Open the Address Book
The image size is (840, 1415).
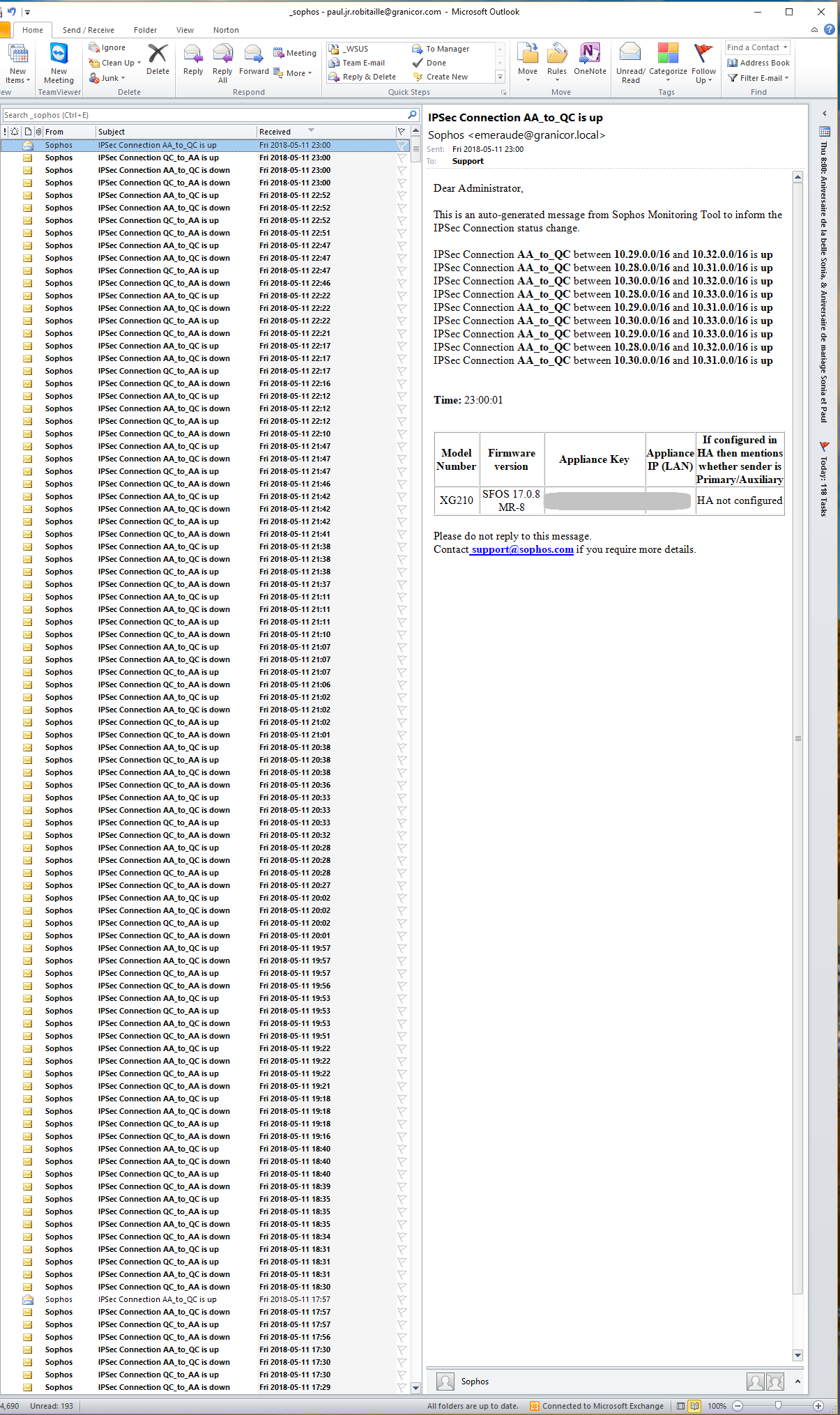(758, 63)
